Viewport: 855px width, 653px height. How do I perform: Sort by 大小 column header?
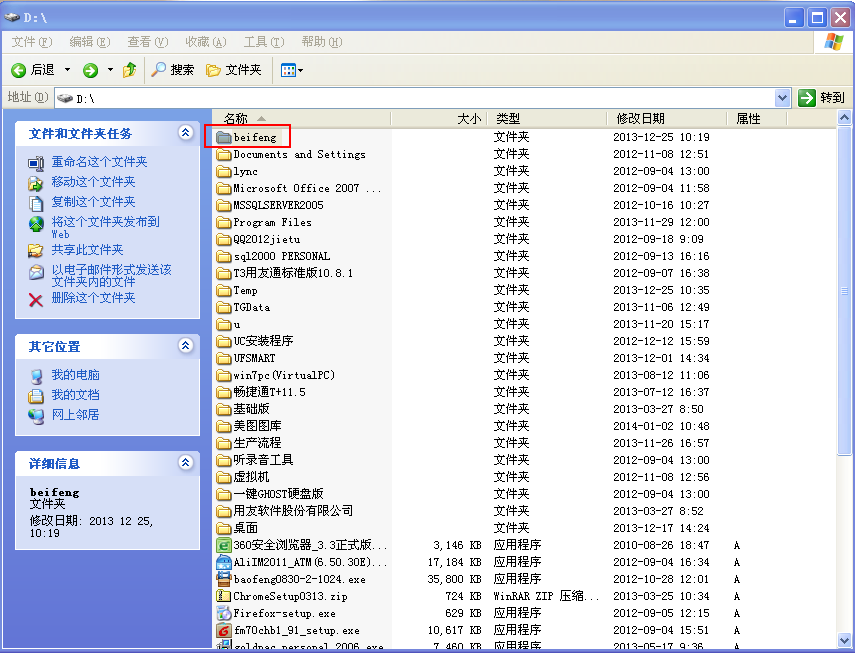pyautogui.click(x=439, y=118)
